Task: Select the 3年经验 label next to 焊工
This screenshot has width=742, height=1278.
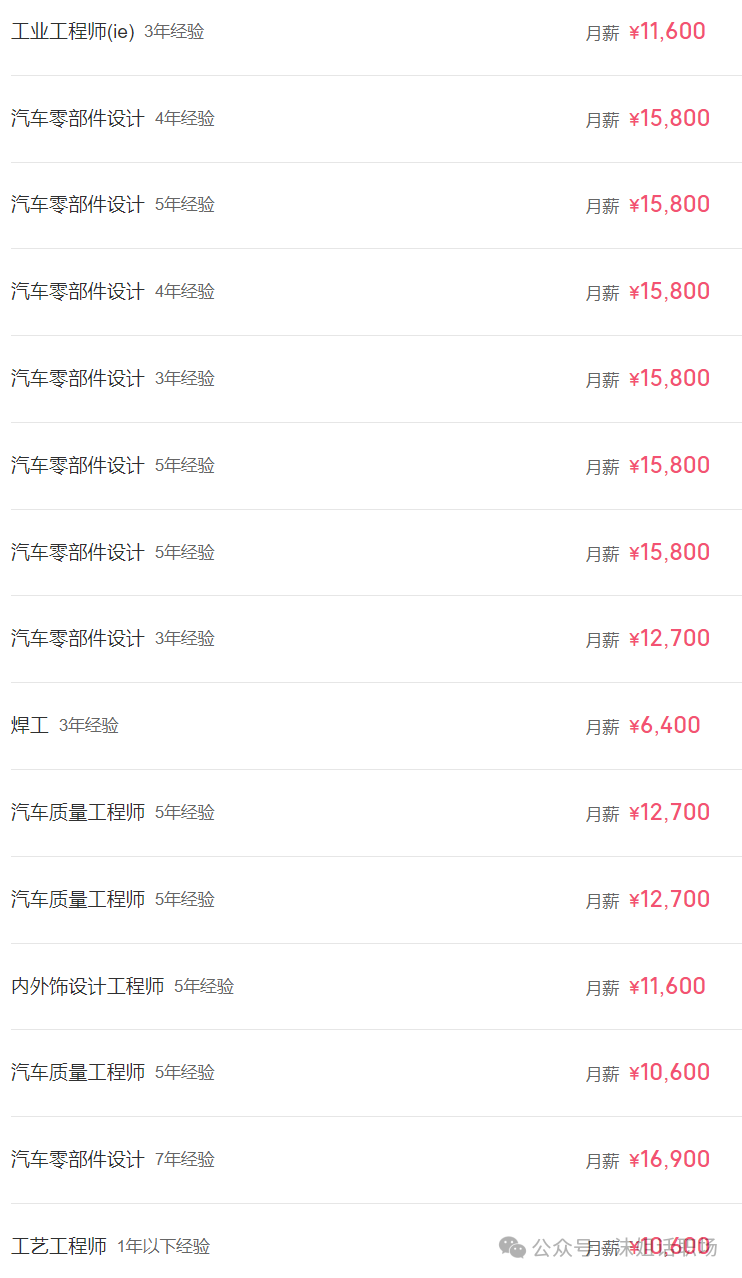Action: tap(89, 726)
